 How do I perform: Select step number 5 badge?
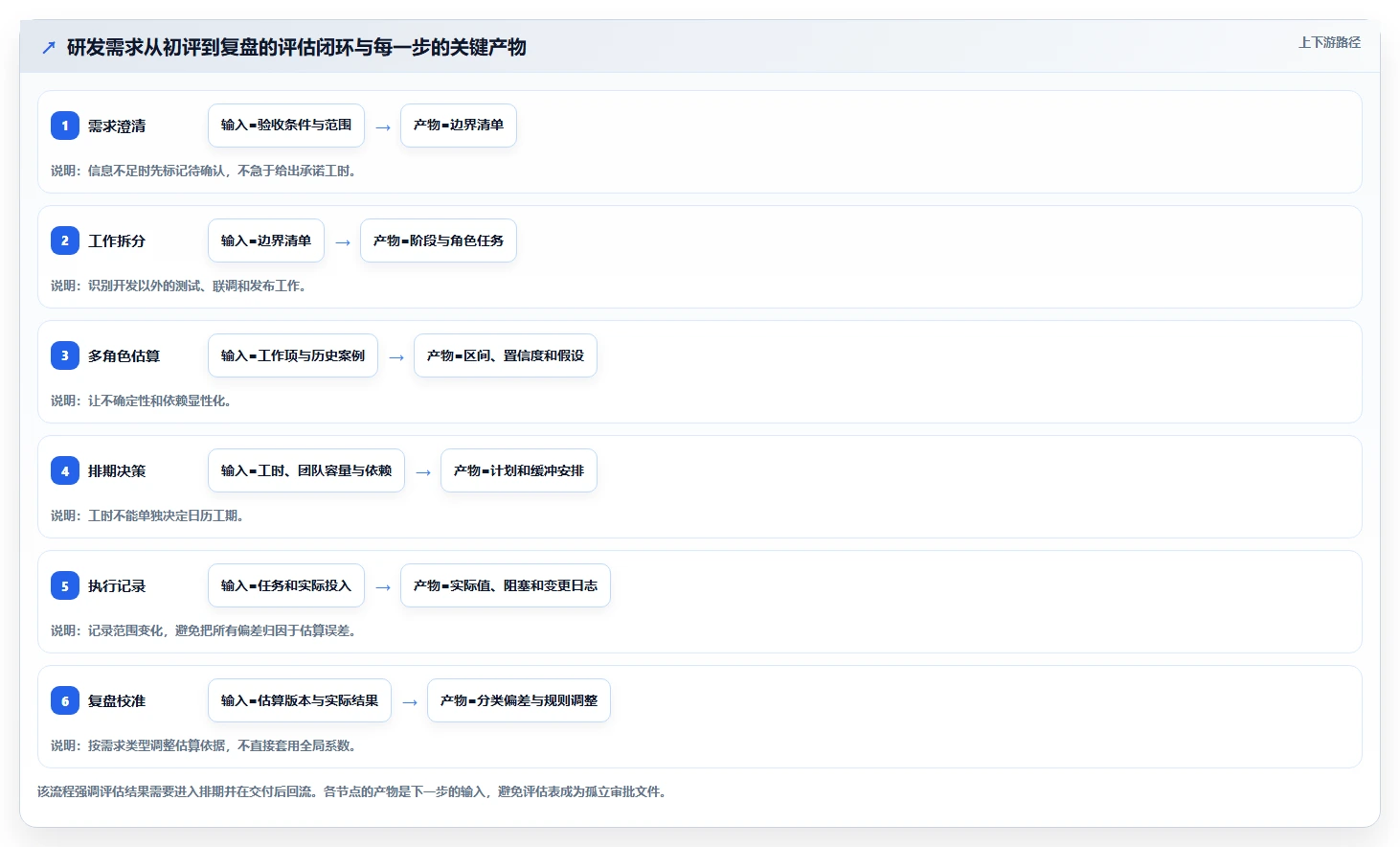click(65, 585)
